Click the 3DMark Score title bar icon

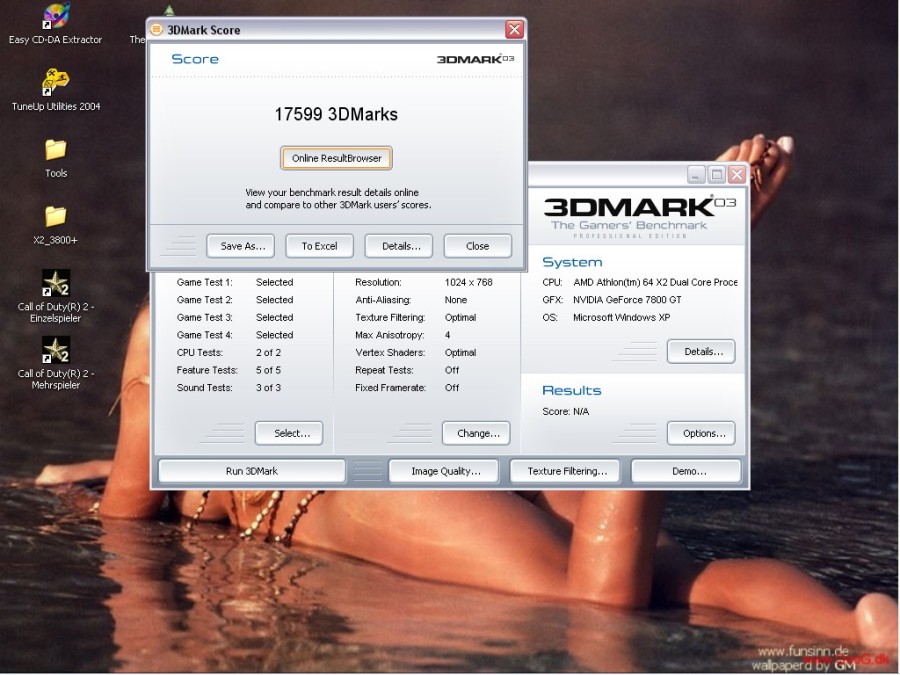click(156, 30)
